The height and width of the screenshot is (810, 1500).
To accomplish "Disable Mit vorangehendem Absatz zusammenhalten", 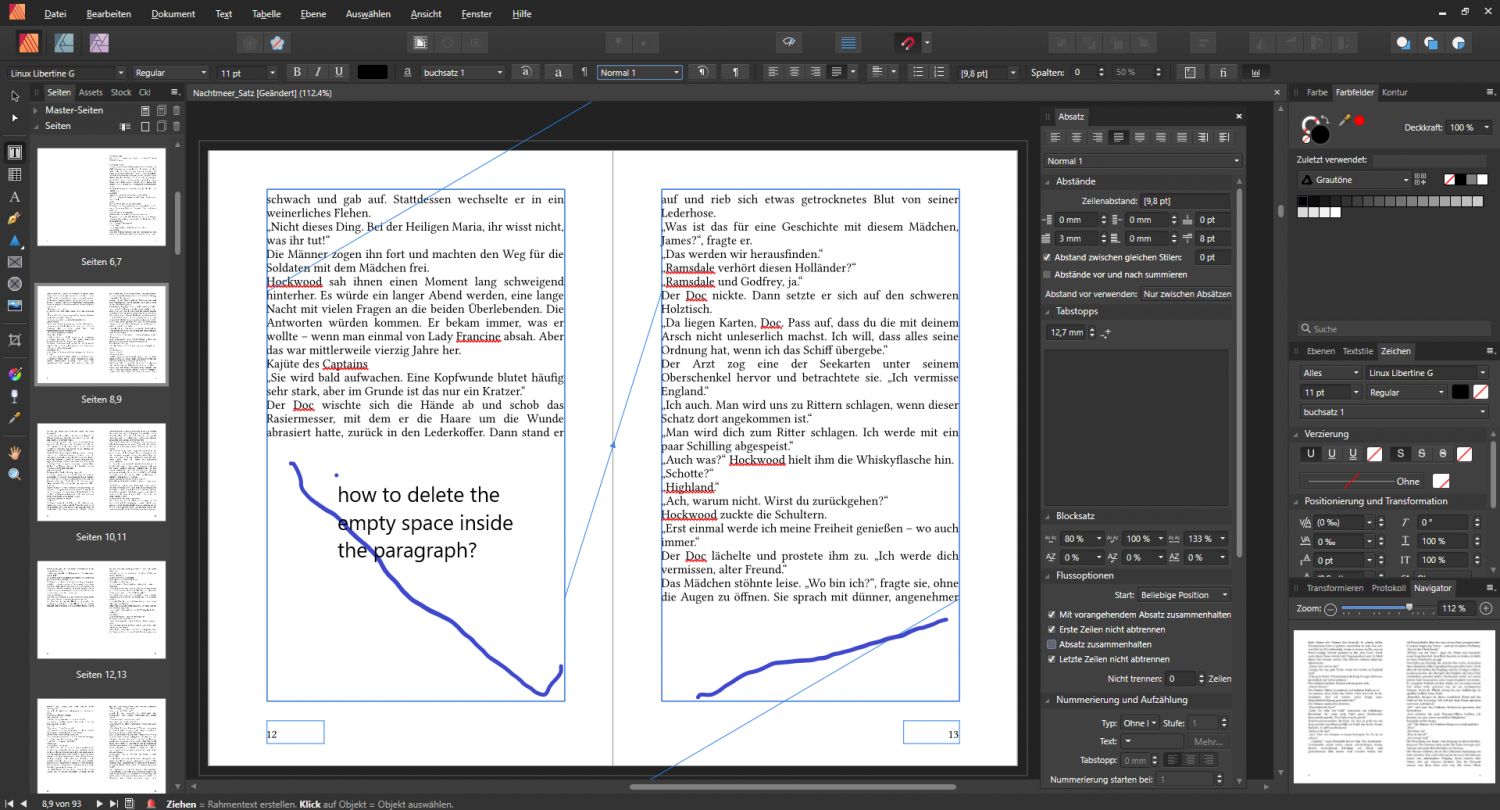I will pos(1050,614).
